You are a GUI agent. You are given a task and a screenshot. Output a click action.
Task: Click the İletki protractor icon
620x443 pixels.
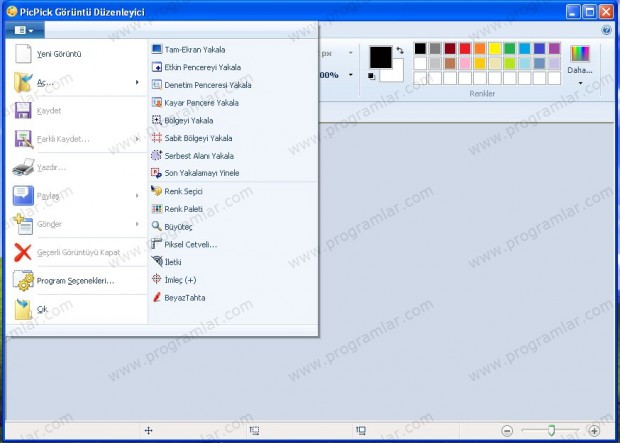(157, 261)
